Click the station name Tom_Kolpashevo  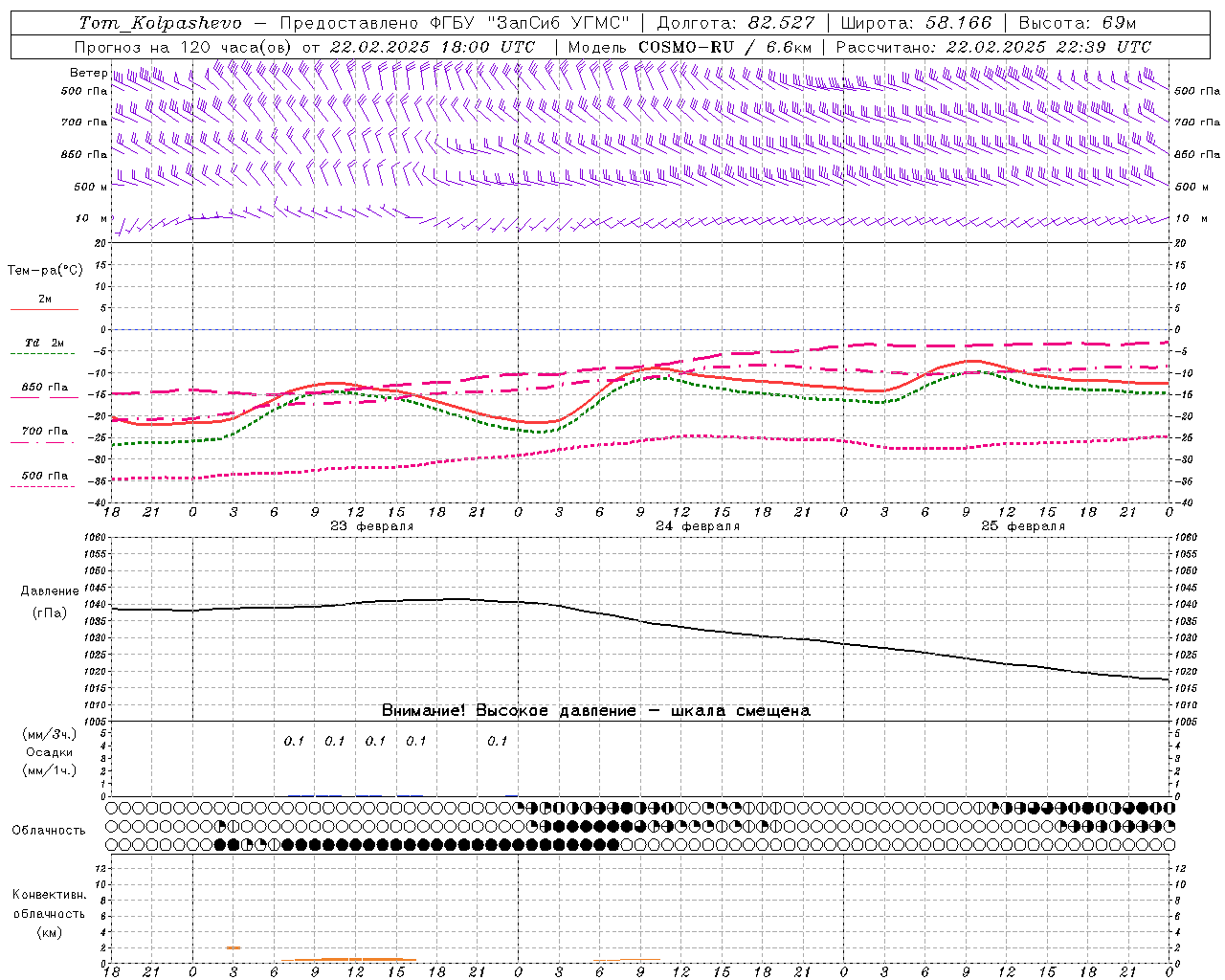(x=161, y=23)
